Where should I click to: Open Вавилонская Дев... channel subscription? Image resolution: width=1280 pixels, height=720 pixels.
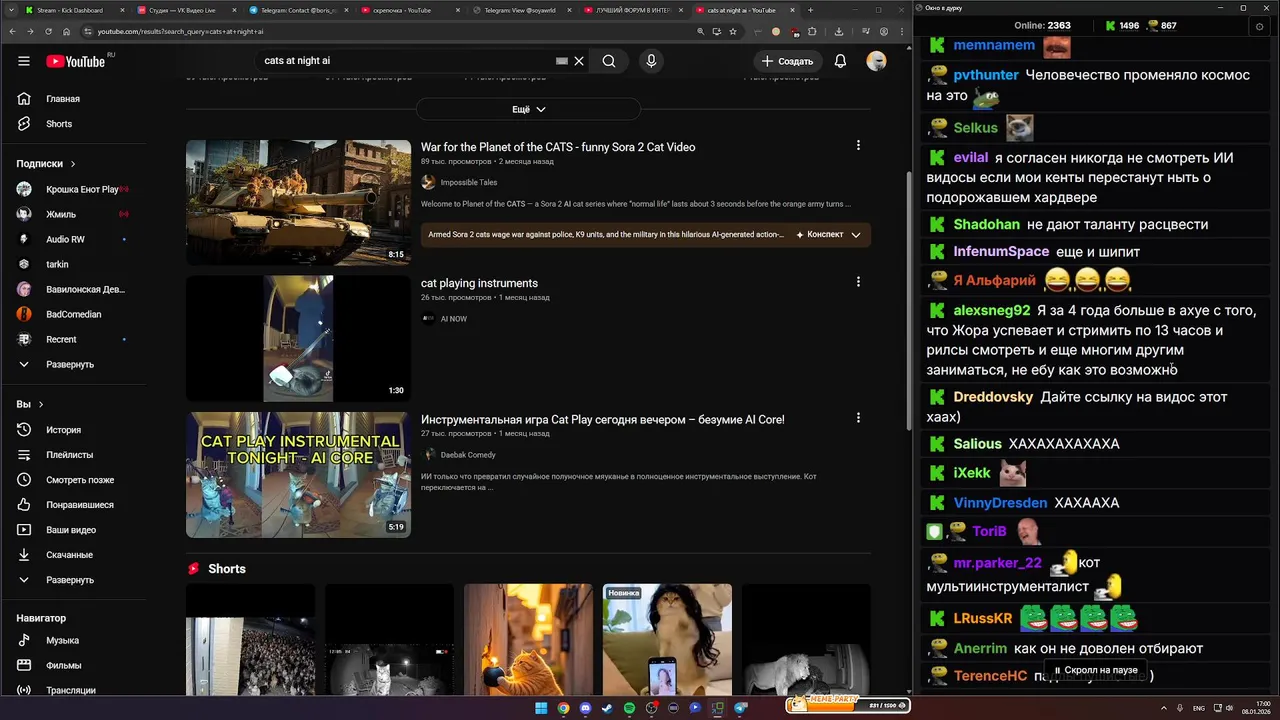73,289
